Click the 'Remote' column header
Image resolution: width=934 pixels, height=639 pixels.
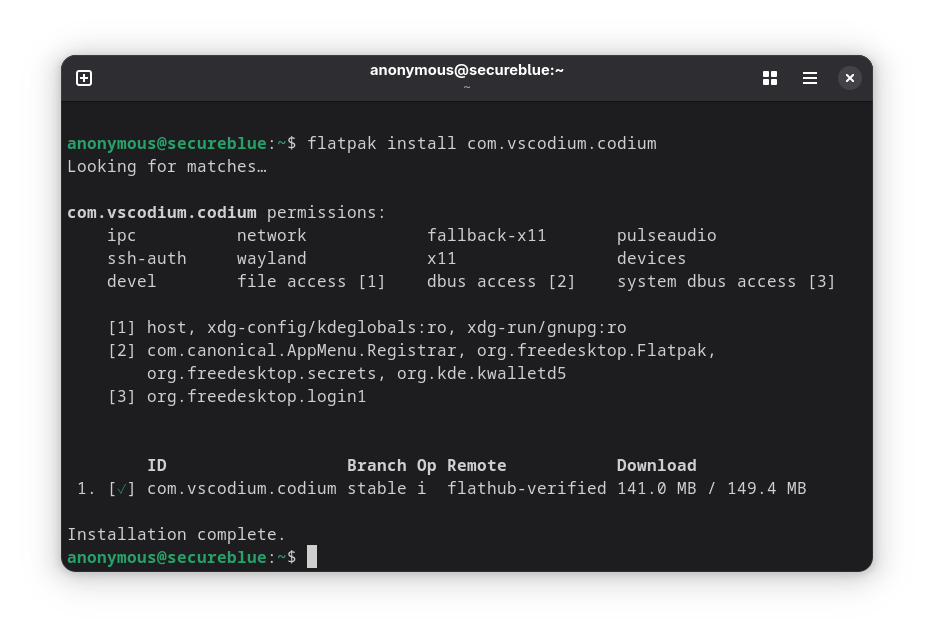(x=477, y=466)
